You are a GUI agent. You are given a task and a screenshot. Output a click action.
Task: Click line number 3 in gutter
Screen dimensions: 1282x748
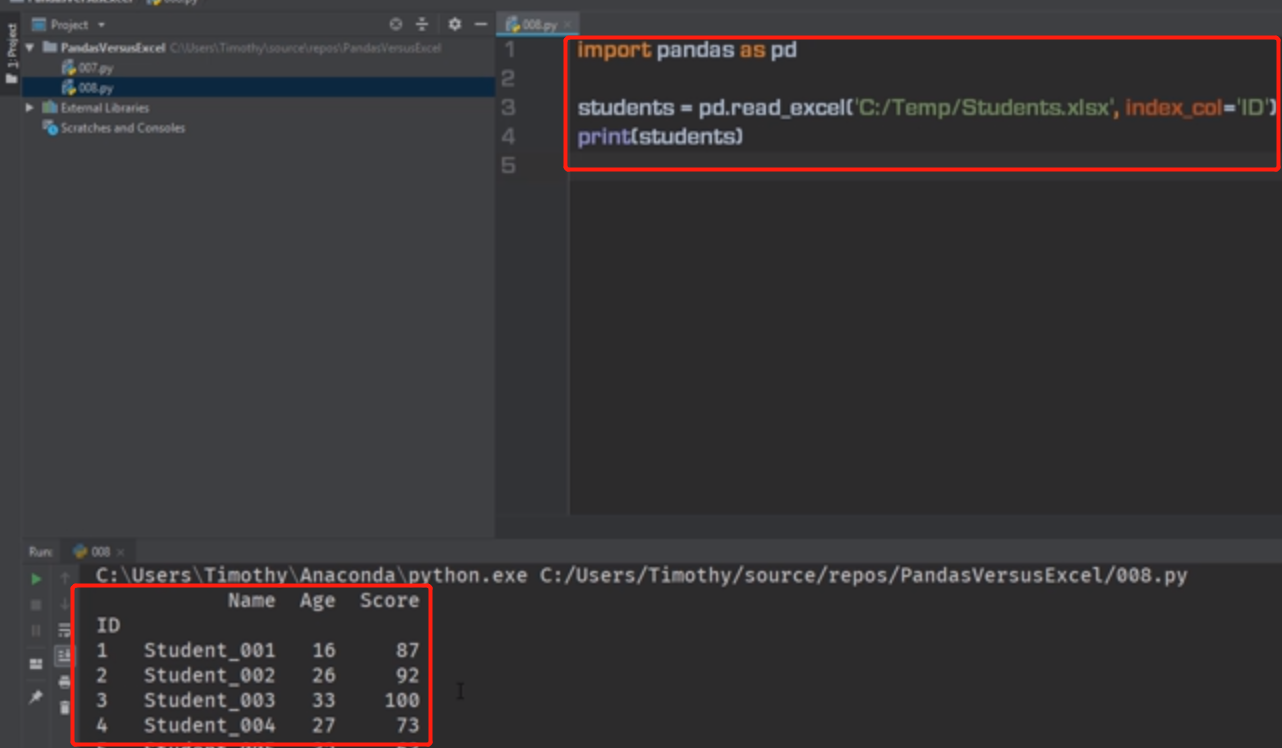(510, 107)
